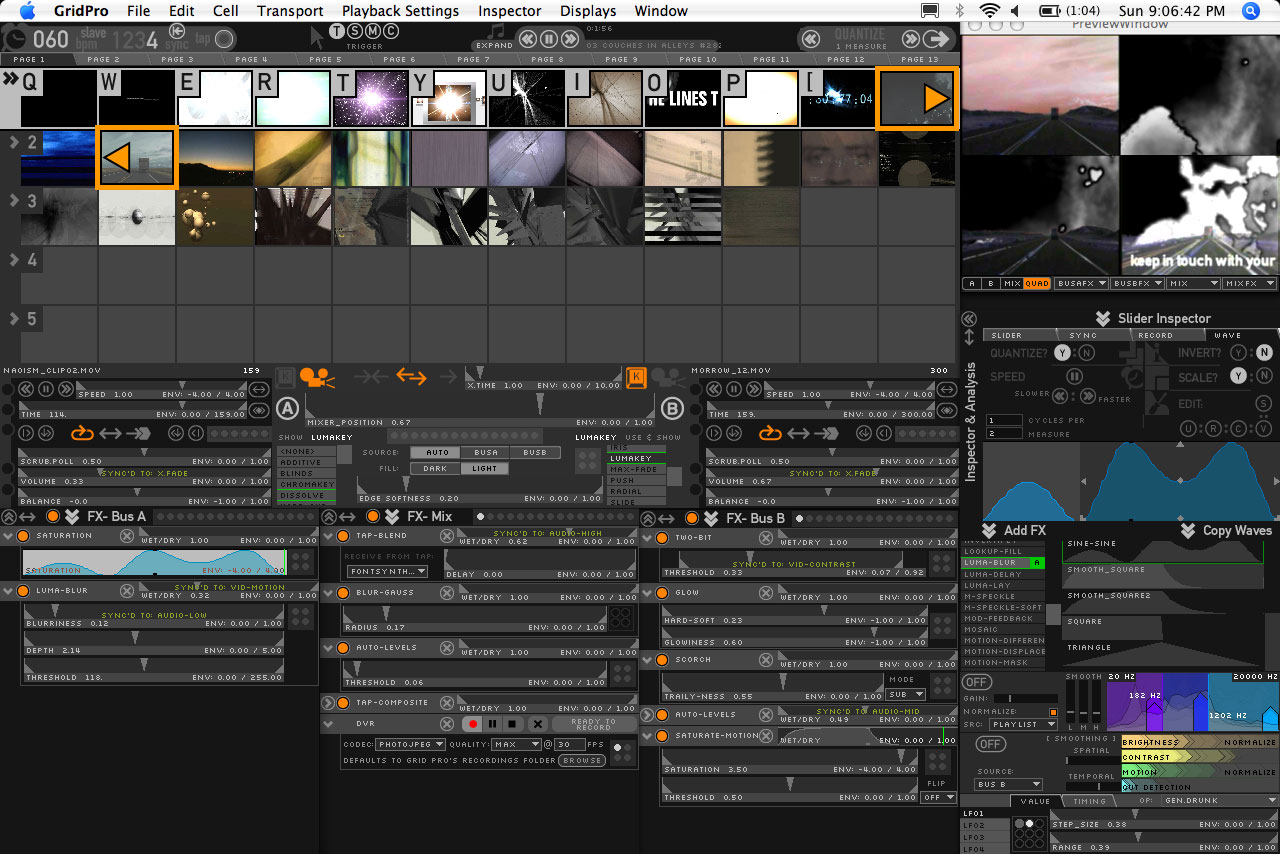Screen dimensions: 1280x854
Task: Open the OP GEN.DRUNK dropdown
Action: (x=1219, y=801)
